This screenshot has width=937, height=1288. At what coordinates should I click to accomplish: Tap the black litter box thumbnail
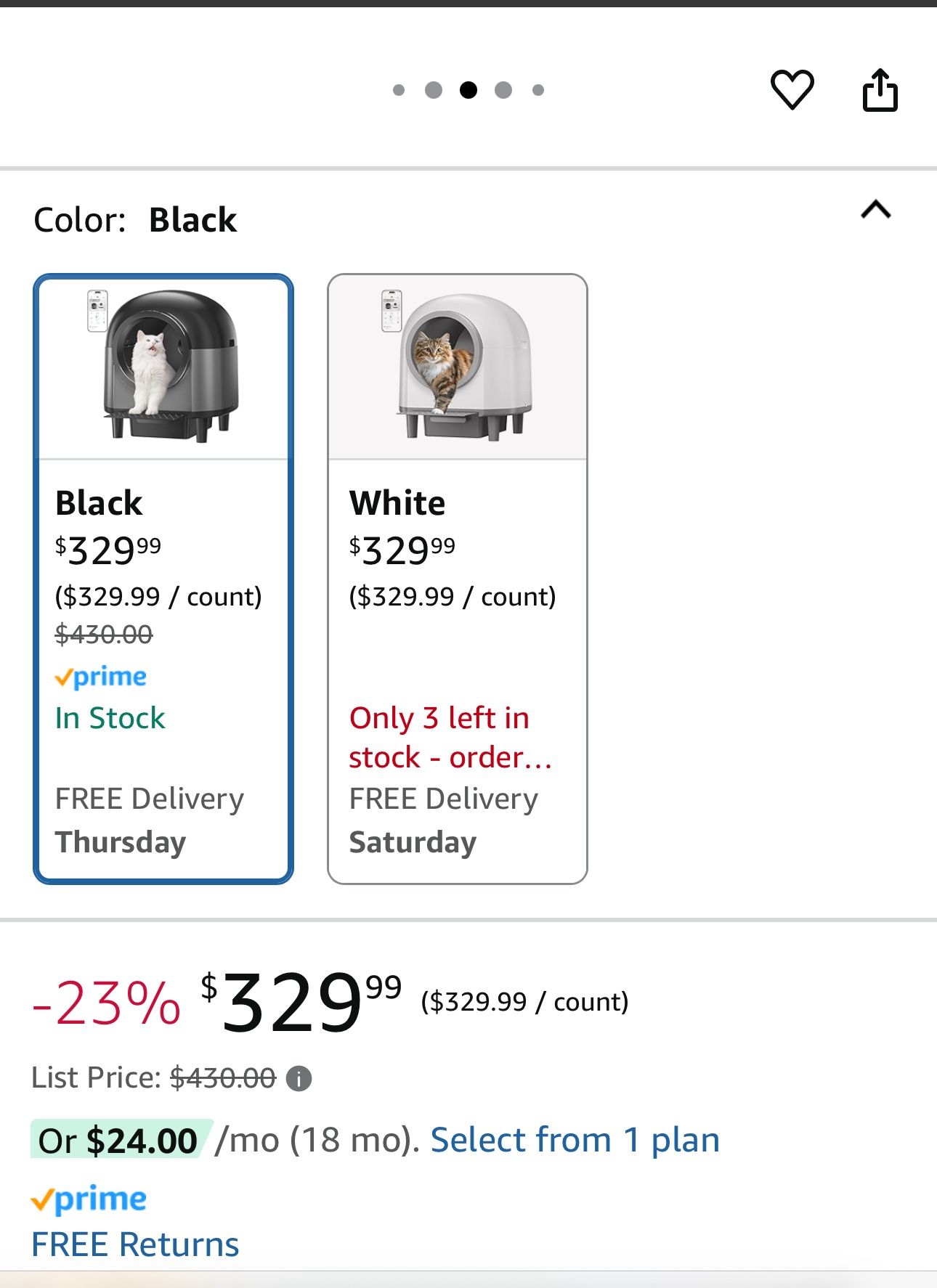[x=164, y=367]
